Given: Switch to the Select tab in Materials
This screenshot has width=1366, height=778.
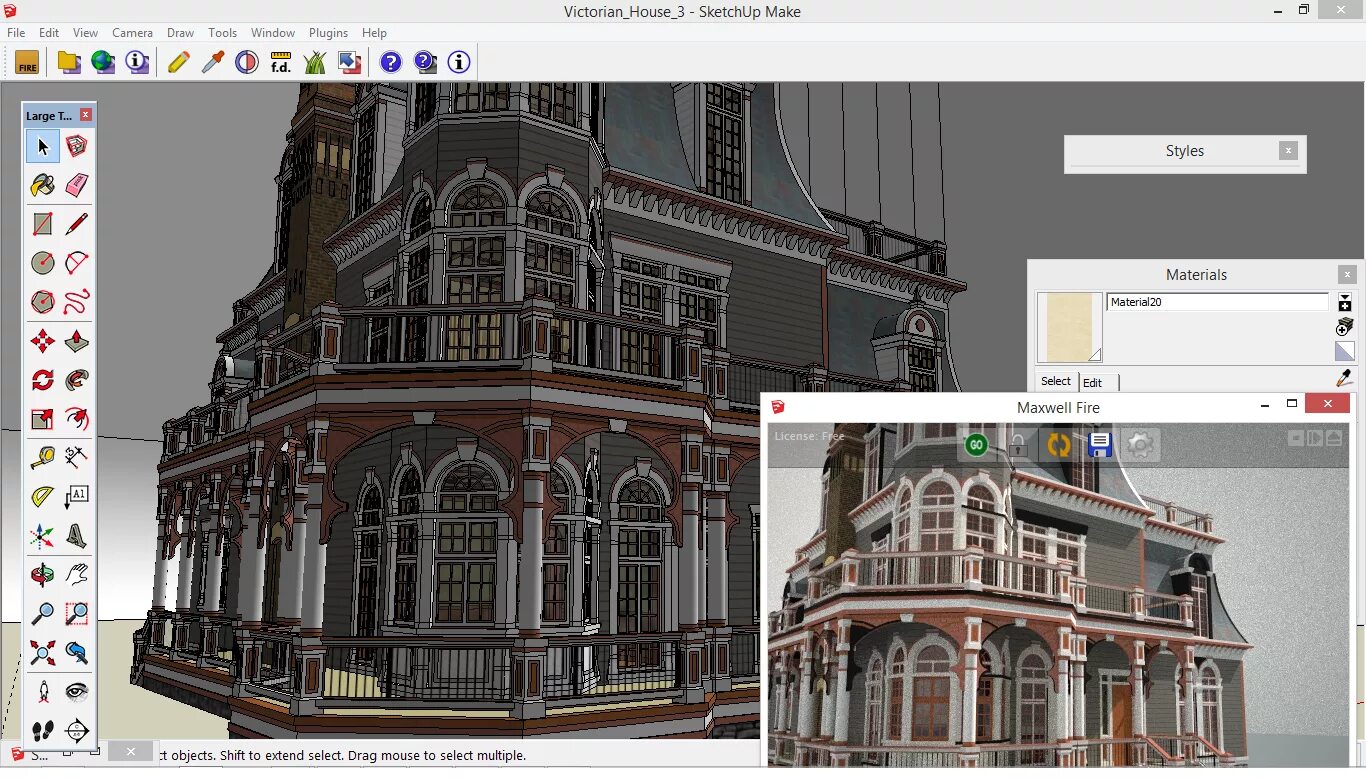Looking at the screenshot, I should point(1056,381).
